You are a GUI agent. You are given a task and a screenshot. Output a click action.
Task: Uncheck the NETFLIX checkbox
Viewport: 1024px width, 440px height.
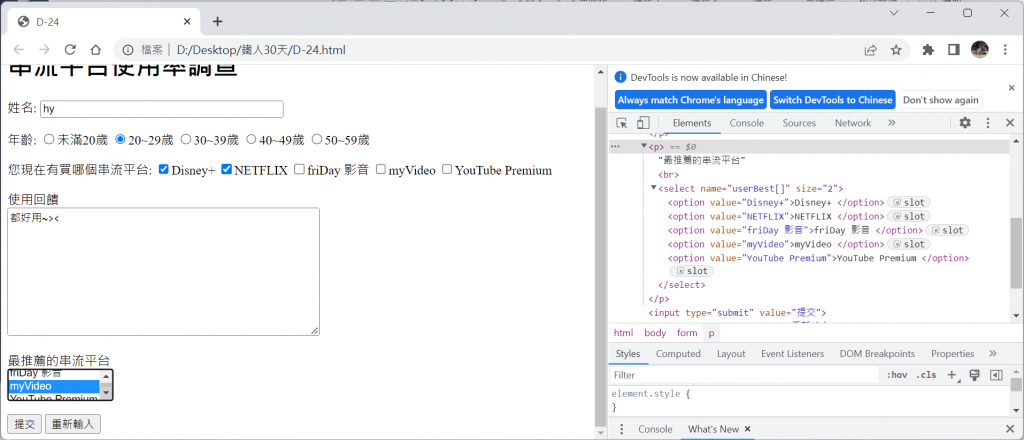[227, 170]
